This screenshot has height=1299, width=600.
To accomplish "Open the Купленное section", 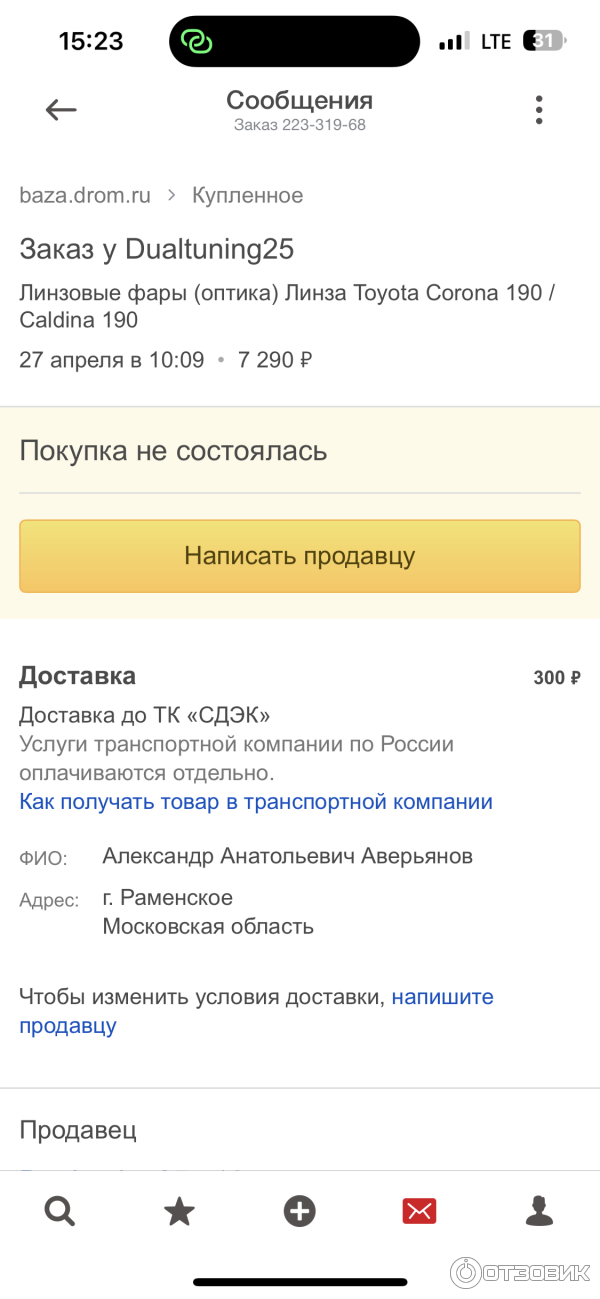I will 248,195.
